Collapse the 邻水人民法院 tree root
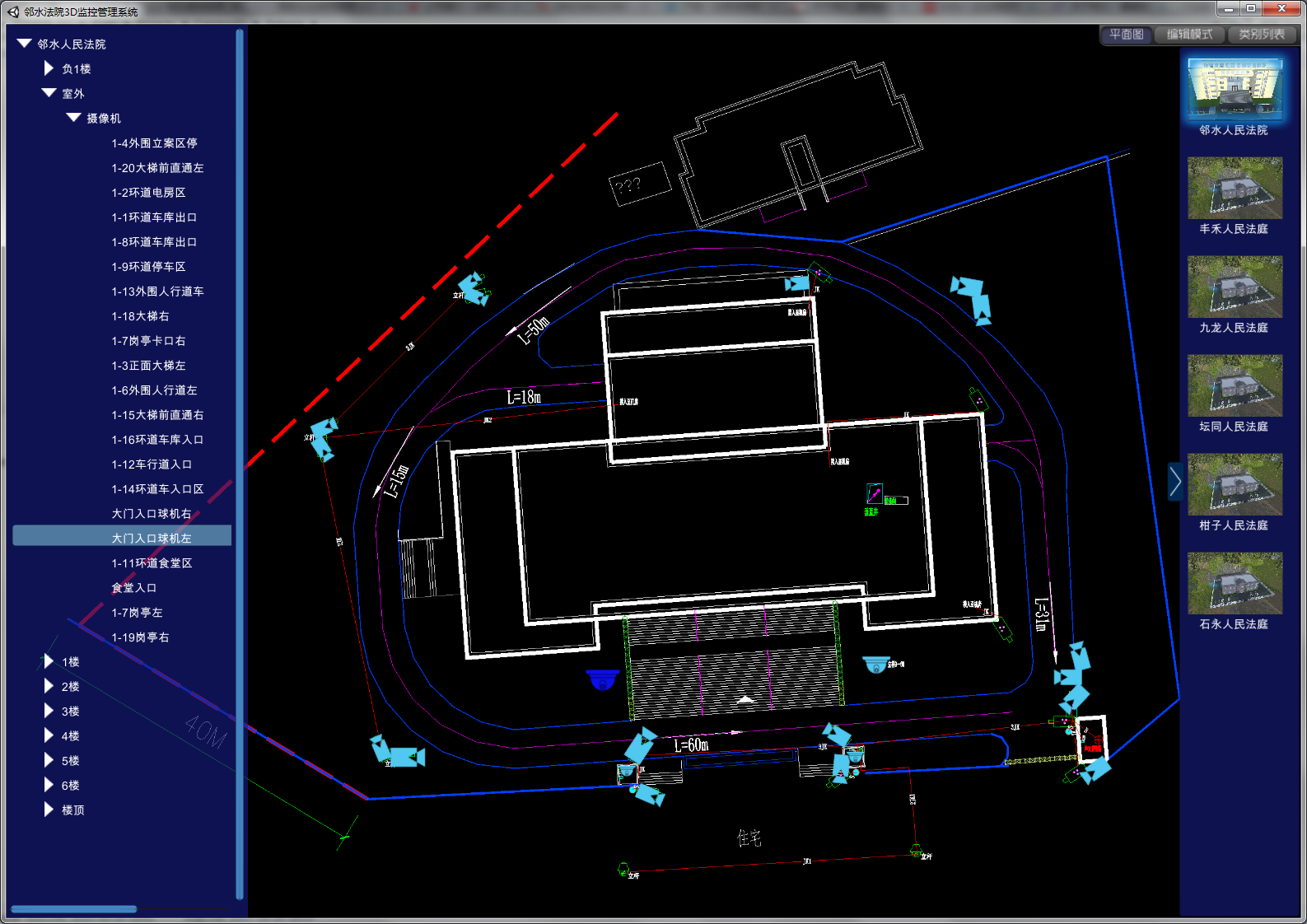This screenshot has height=924, width=1307. 24,44
